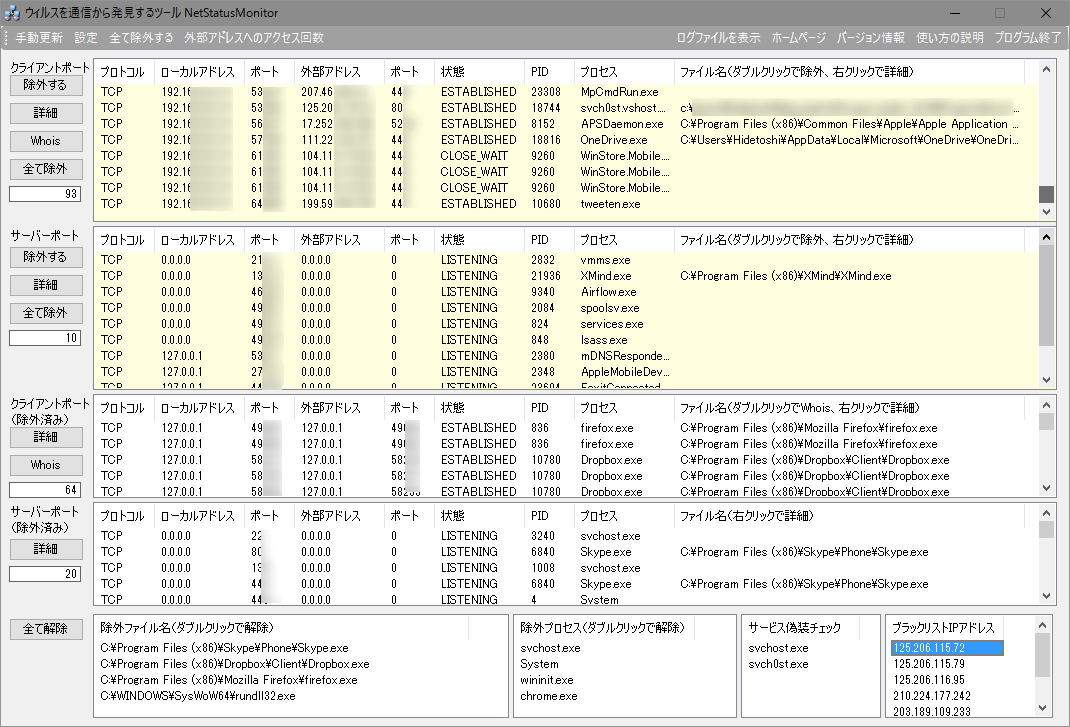Click the NetStatusMonitor application icon in title bar
Screen dimensions: 1070x727
point(14,12)
